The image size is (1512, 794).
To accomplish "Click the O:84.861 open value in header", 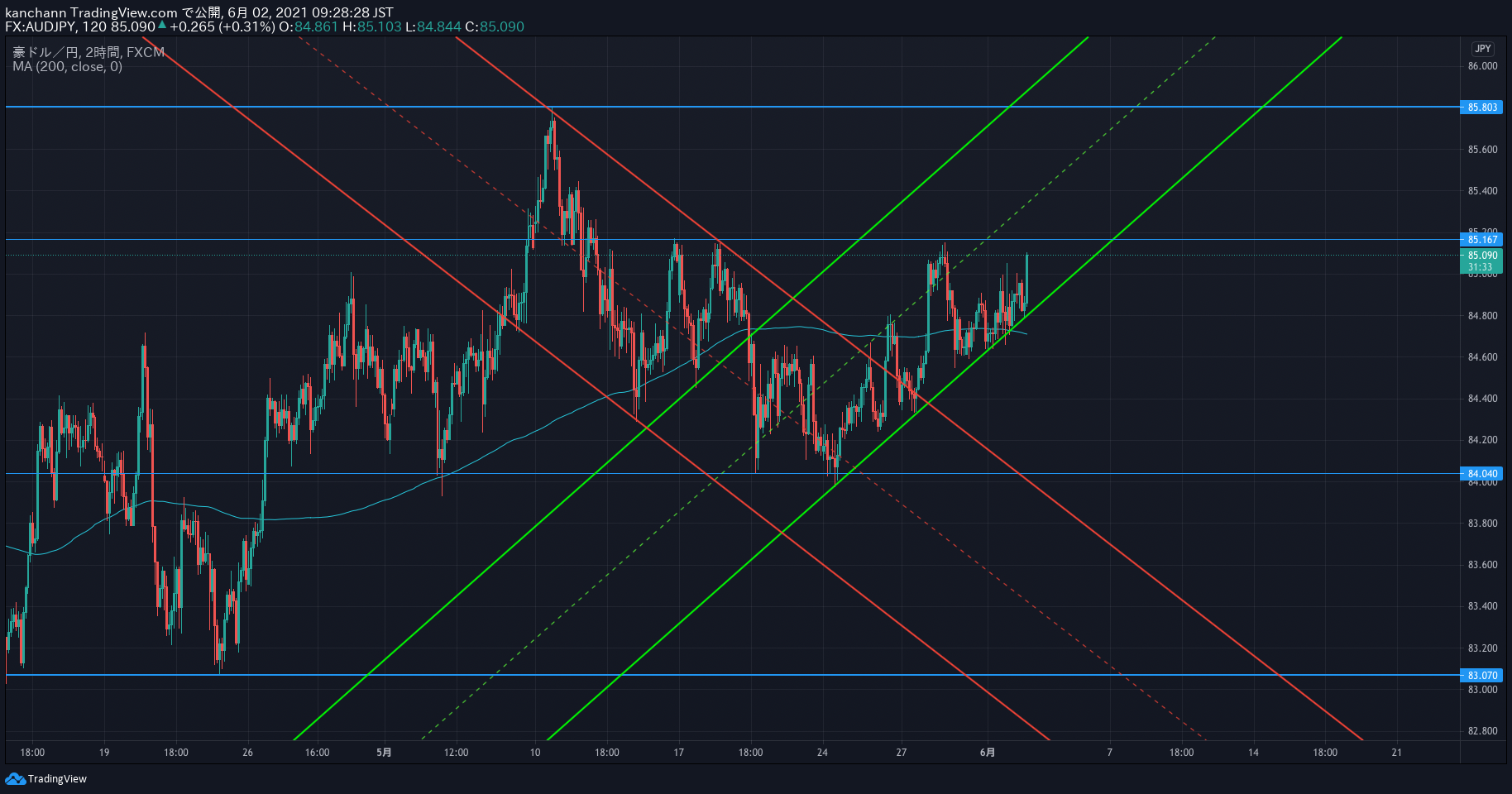I will tap(308, 26).
